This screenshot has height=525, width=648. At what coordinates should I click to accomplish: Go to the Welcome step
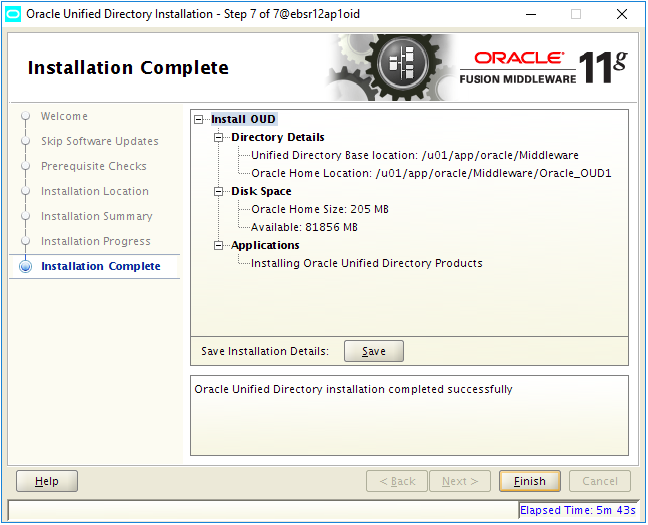click(x=64, y=117)
